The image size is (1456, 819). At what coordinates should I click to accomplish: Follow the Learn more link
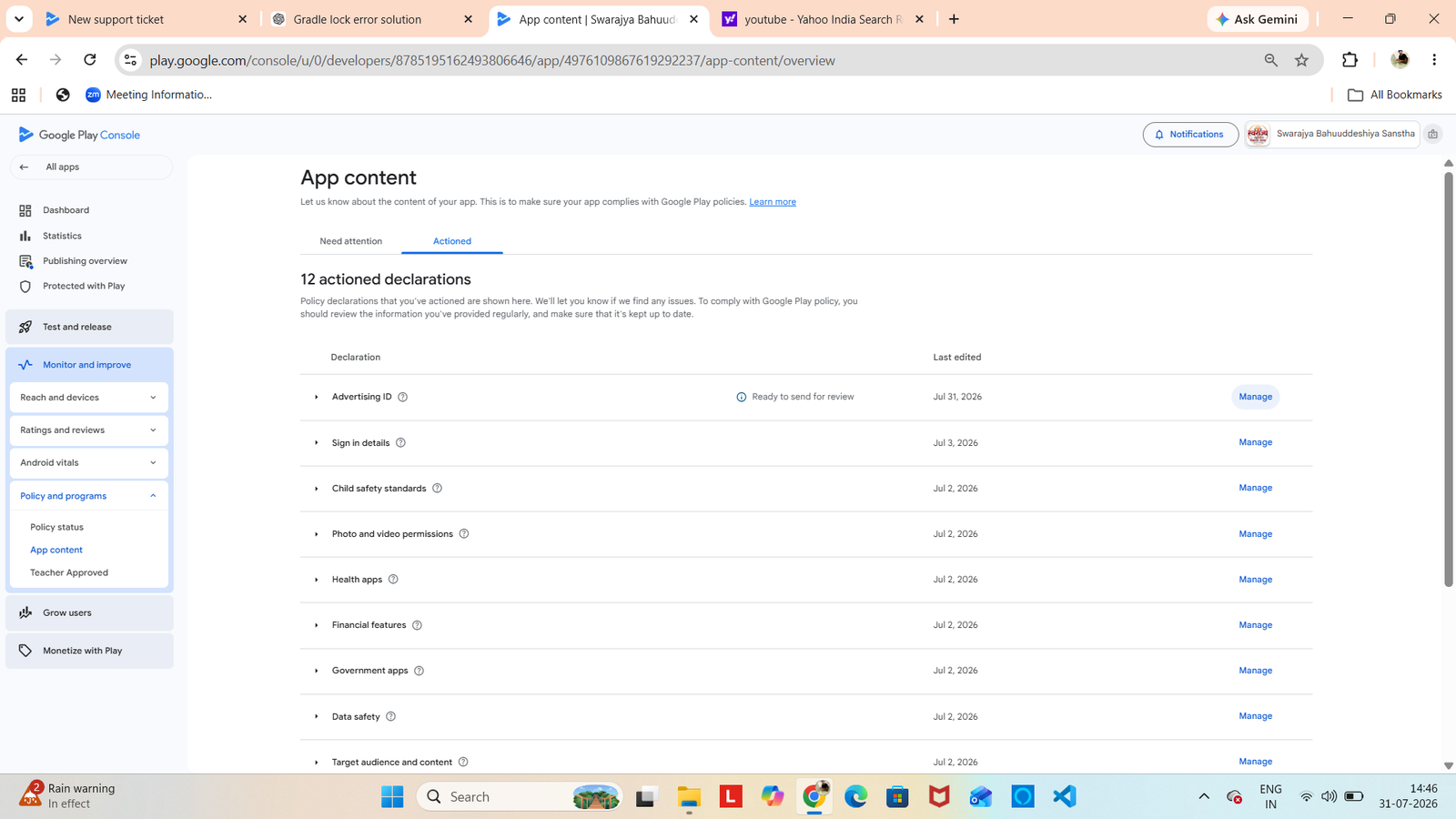(773, 202)
